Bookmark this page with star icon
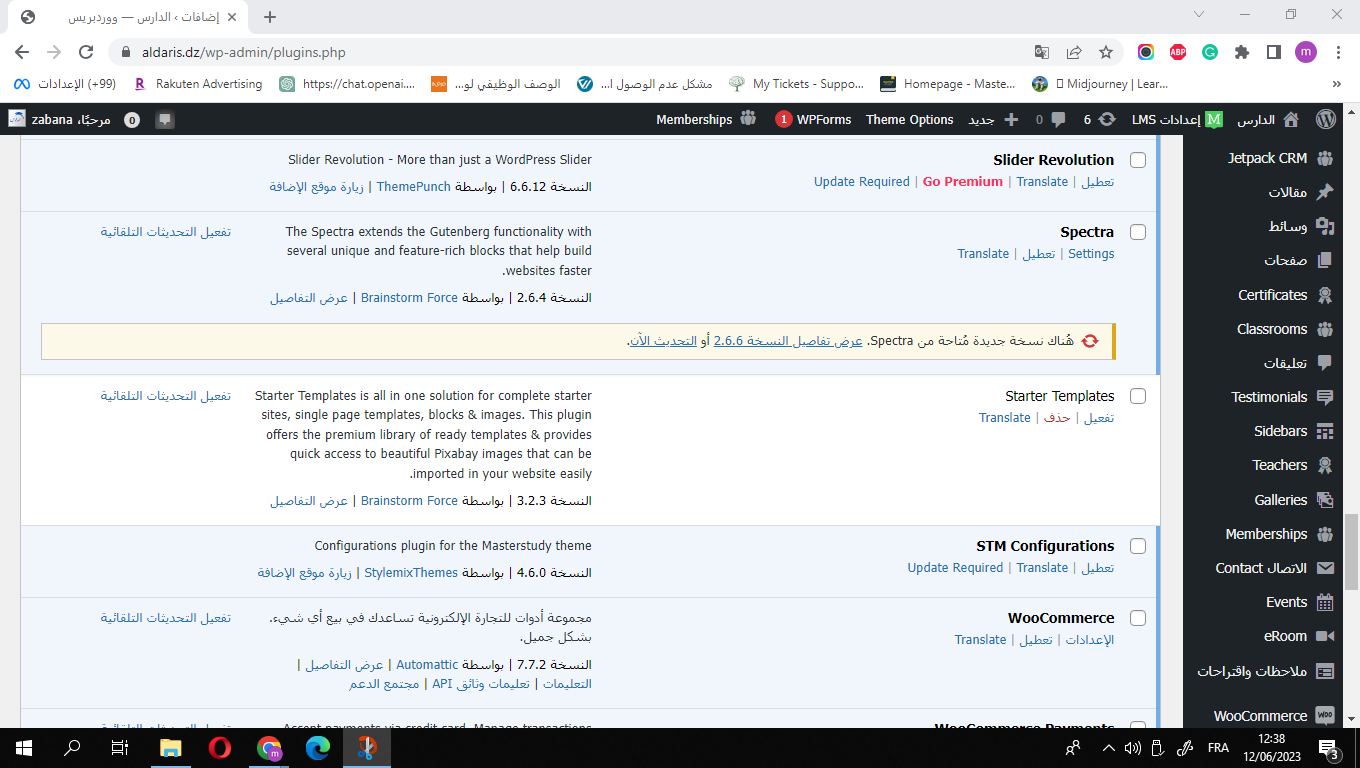The height and width of the screenshot is (768, 1360). (1106, 52)
